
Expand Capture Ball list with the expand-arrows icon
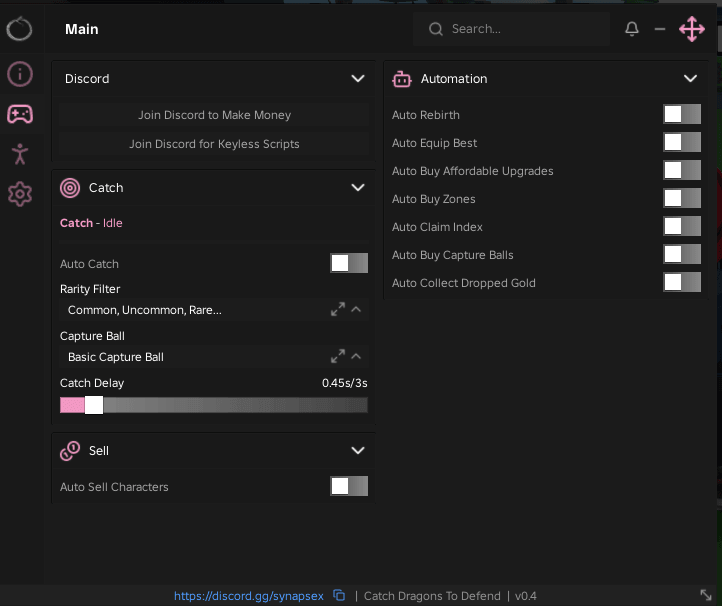click(338, 356)
